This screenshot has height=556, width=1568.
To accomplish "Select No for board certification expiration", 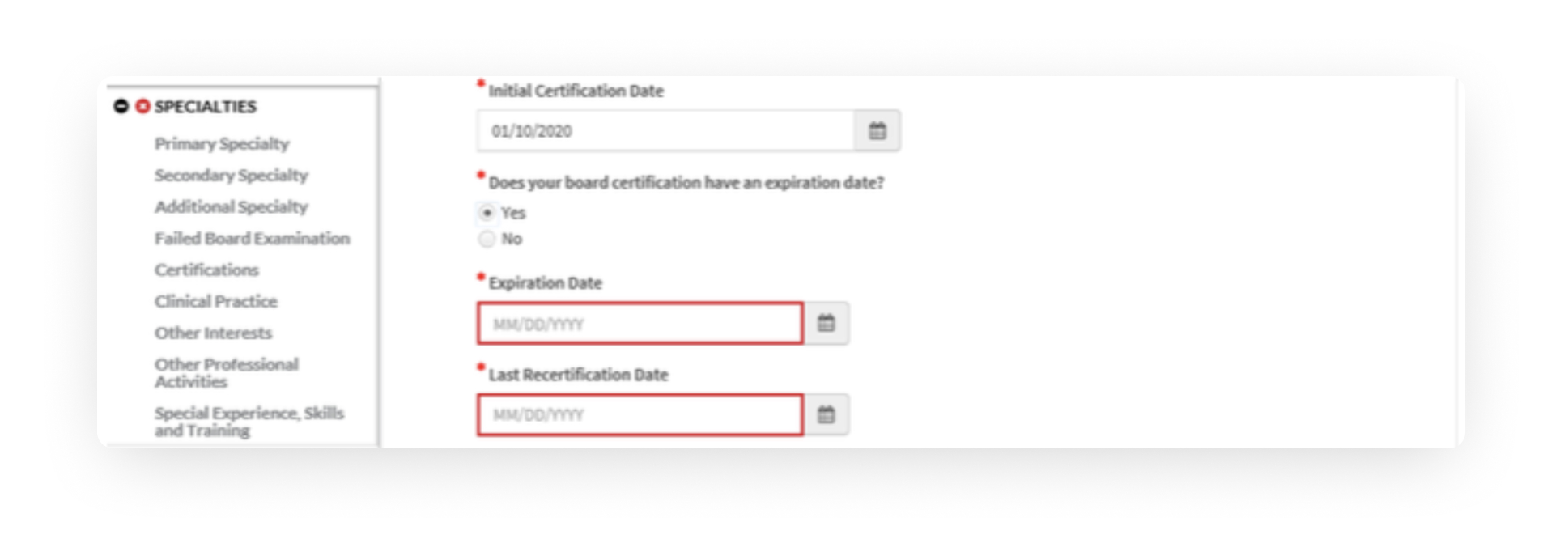I will pos(487,239).
